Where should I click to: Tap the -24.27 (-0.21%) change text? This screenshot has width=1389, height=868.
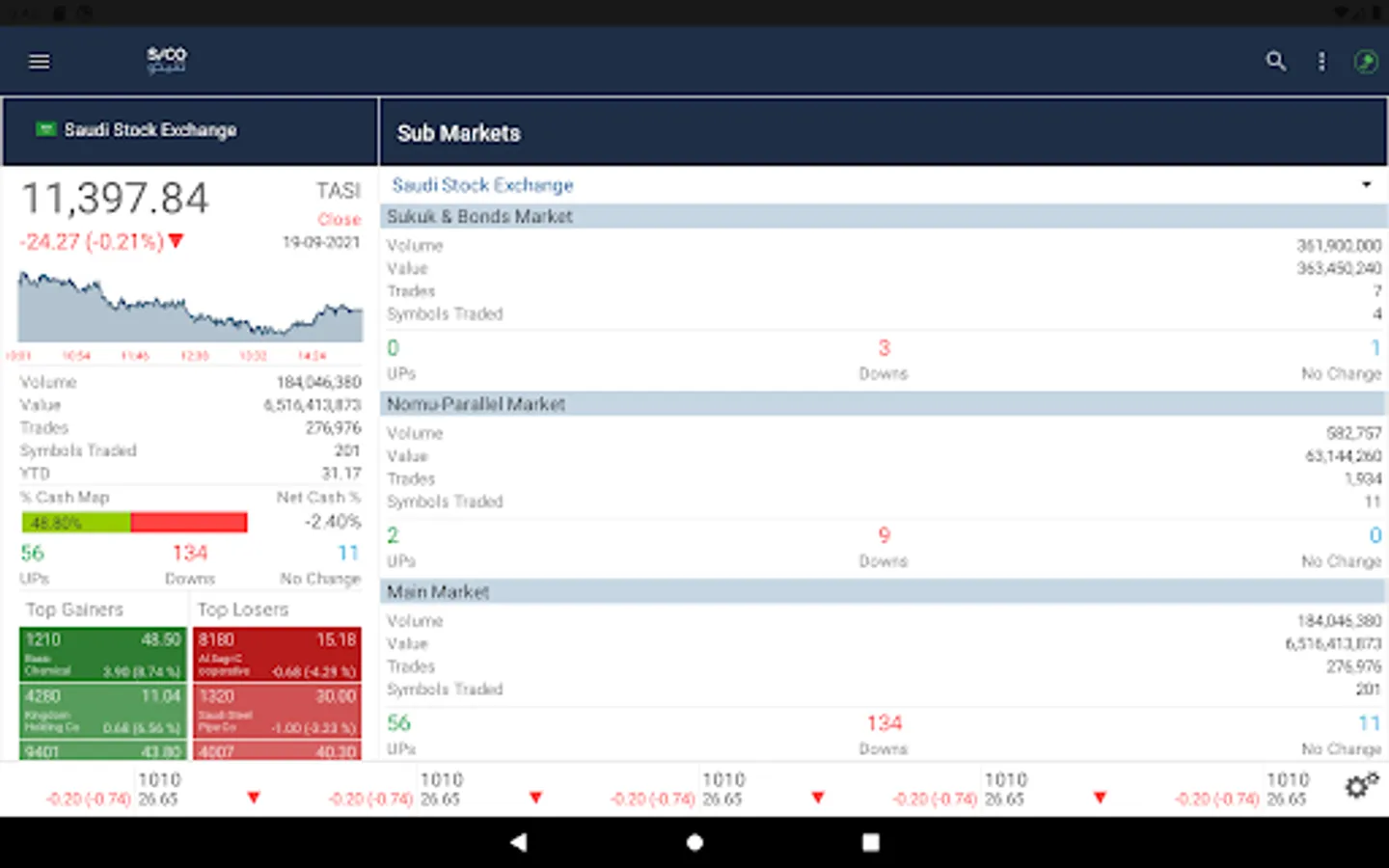point(92,241)
